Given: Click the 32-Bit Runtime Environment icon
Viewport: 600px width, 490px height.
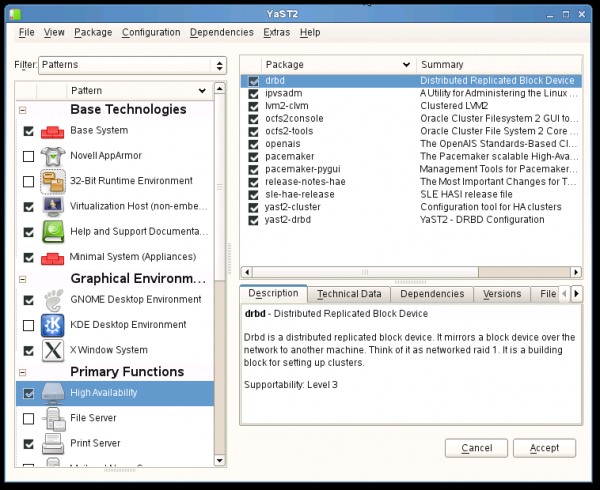Looking at the screenshot, I should 53,182.
